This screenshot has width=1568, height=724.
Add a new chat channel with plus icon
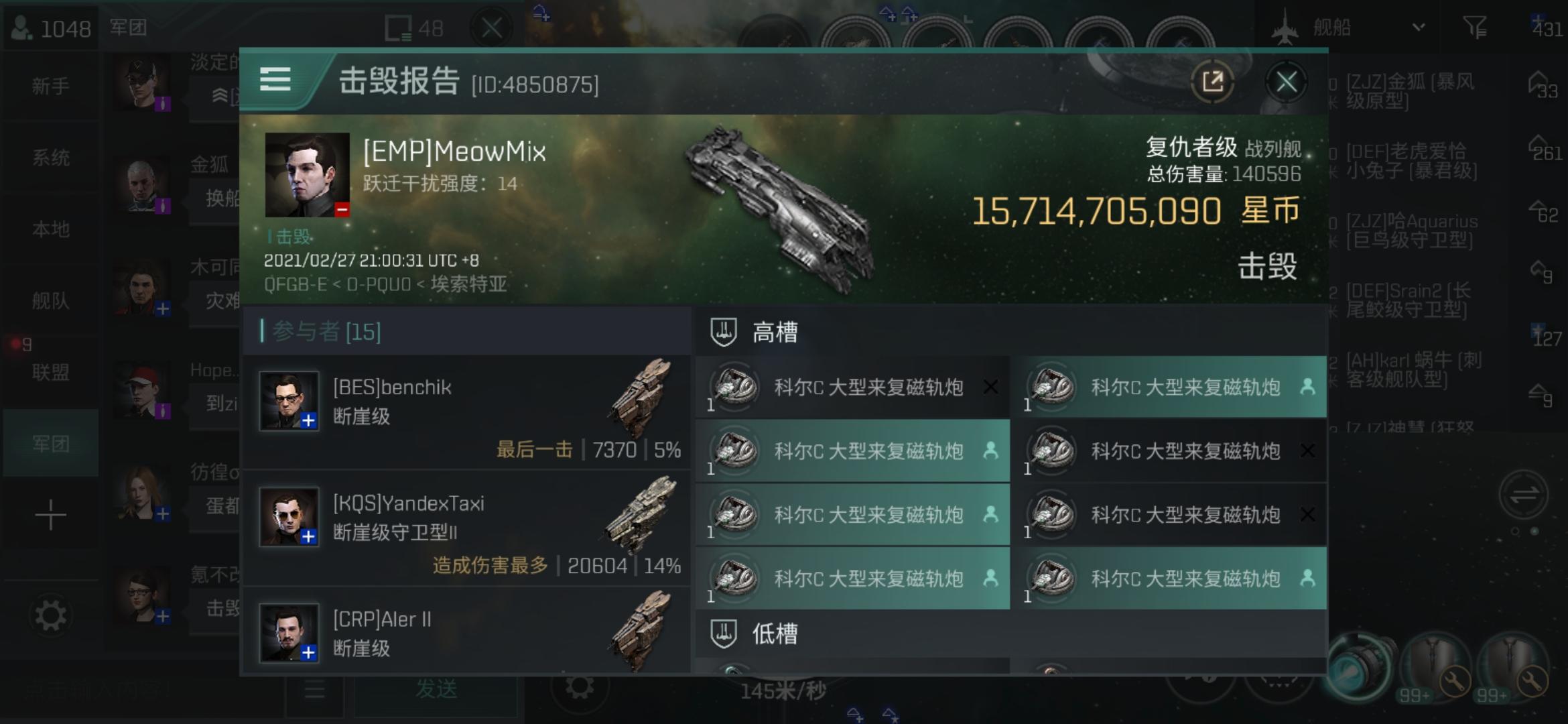[50, 515]
